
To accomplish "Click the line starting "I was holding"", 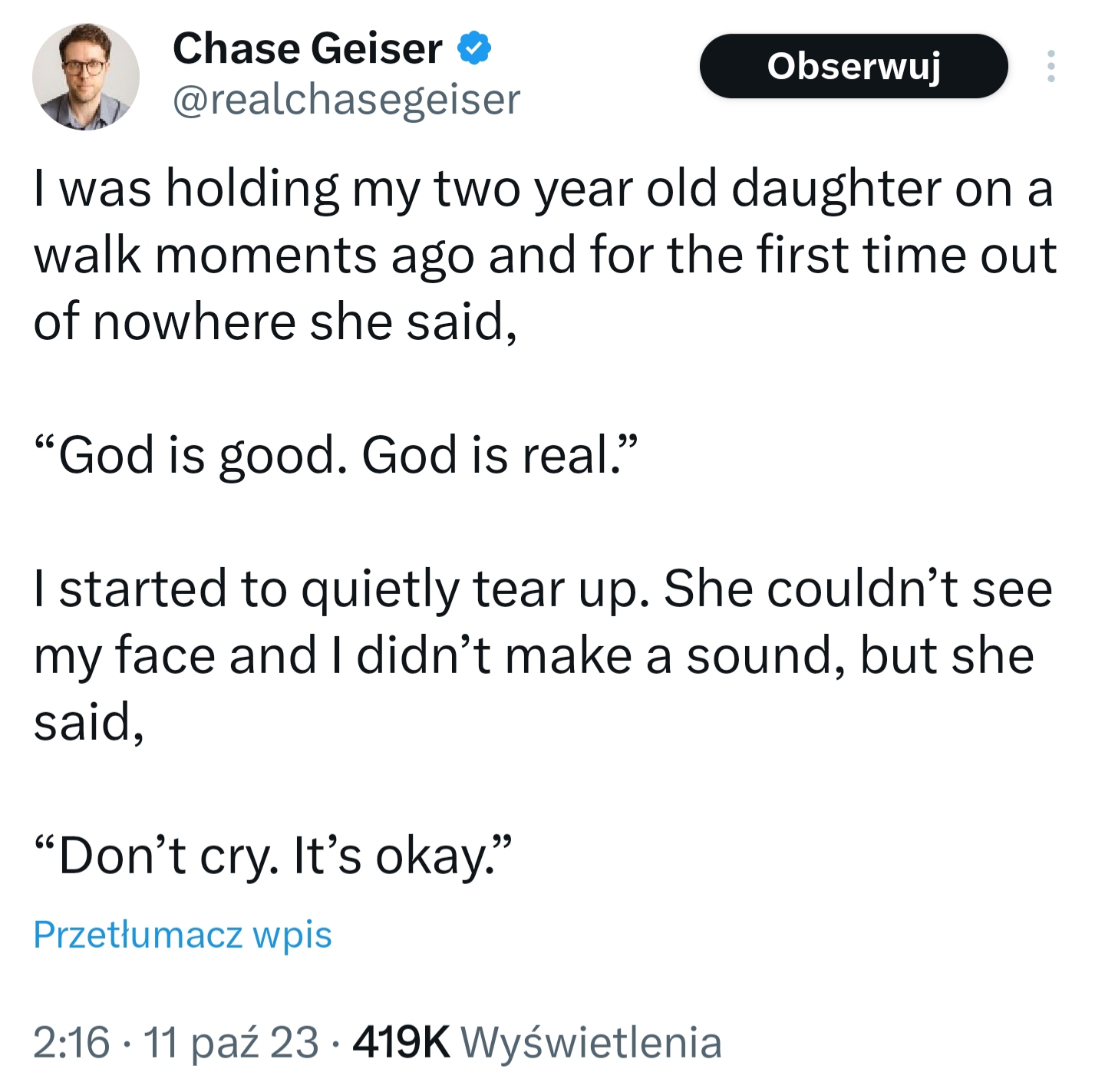I will tap(543, 189).
